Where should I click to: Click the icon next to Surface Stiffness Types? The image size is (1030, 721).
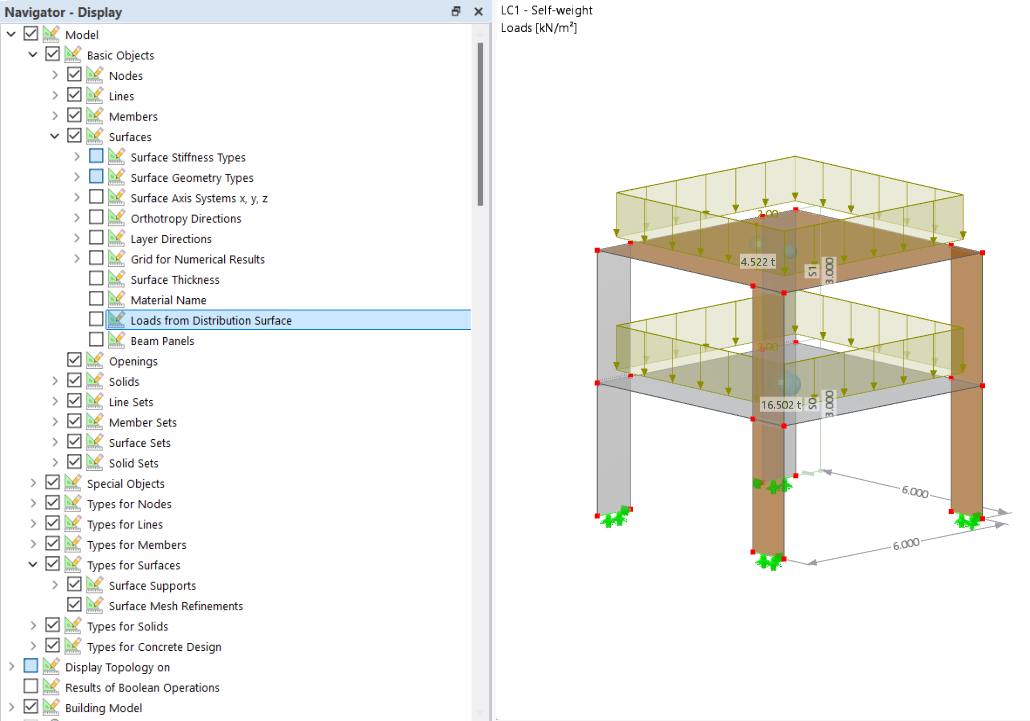tap(116, 156)
